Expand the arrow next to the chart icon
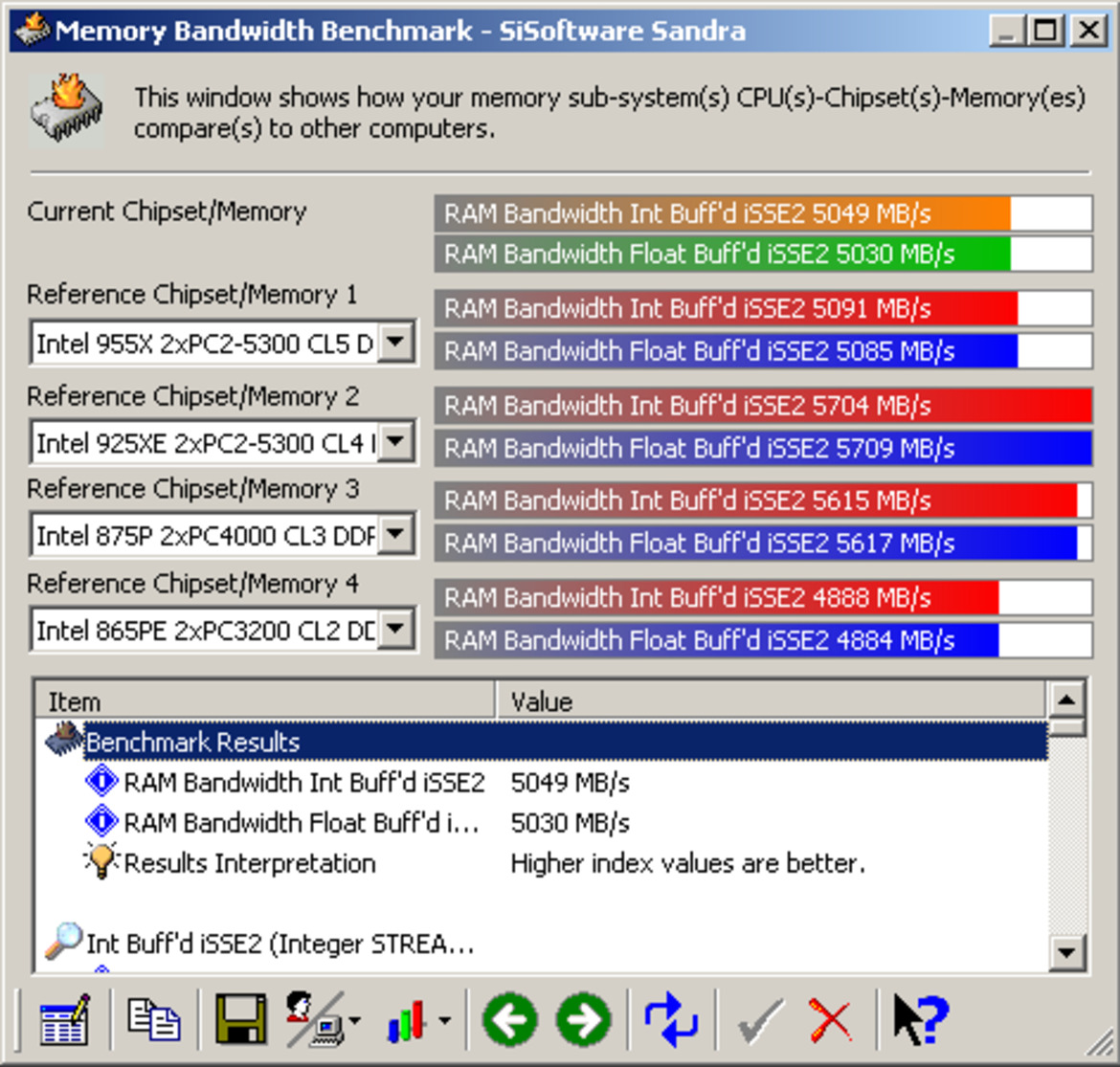Screen dimensions: 1120x1067 pos(444,1021)
